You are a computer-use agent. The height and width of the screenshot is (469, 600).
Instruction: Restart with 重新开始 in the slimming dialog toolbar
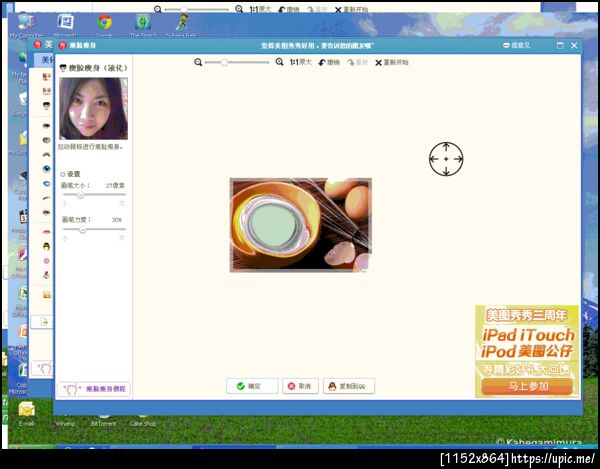(x=392, y=62)
